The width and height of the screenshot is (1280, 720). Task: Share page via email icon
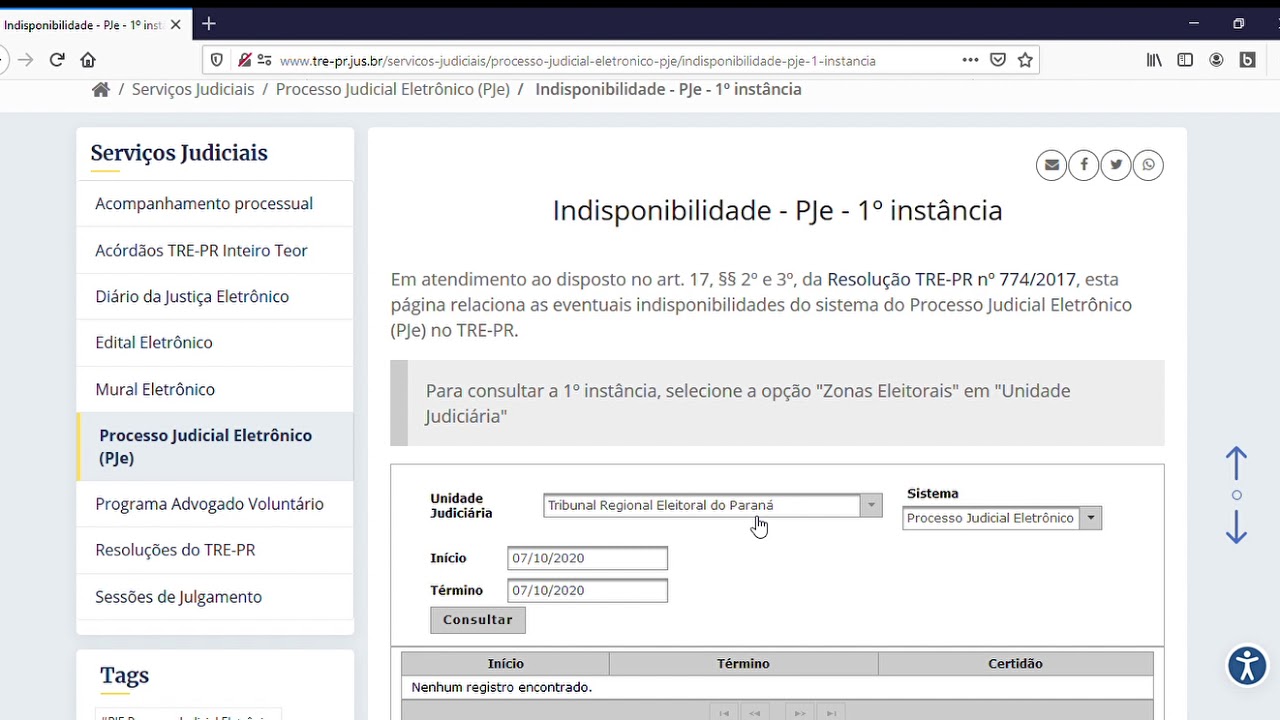pos(1051,165)
